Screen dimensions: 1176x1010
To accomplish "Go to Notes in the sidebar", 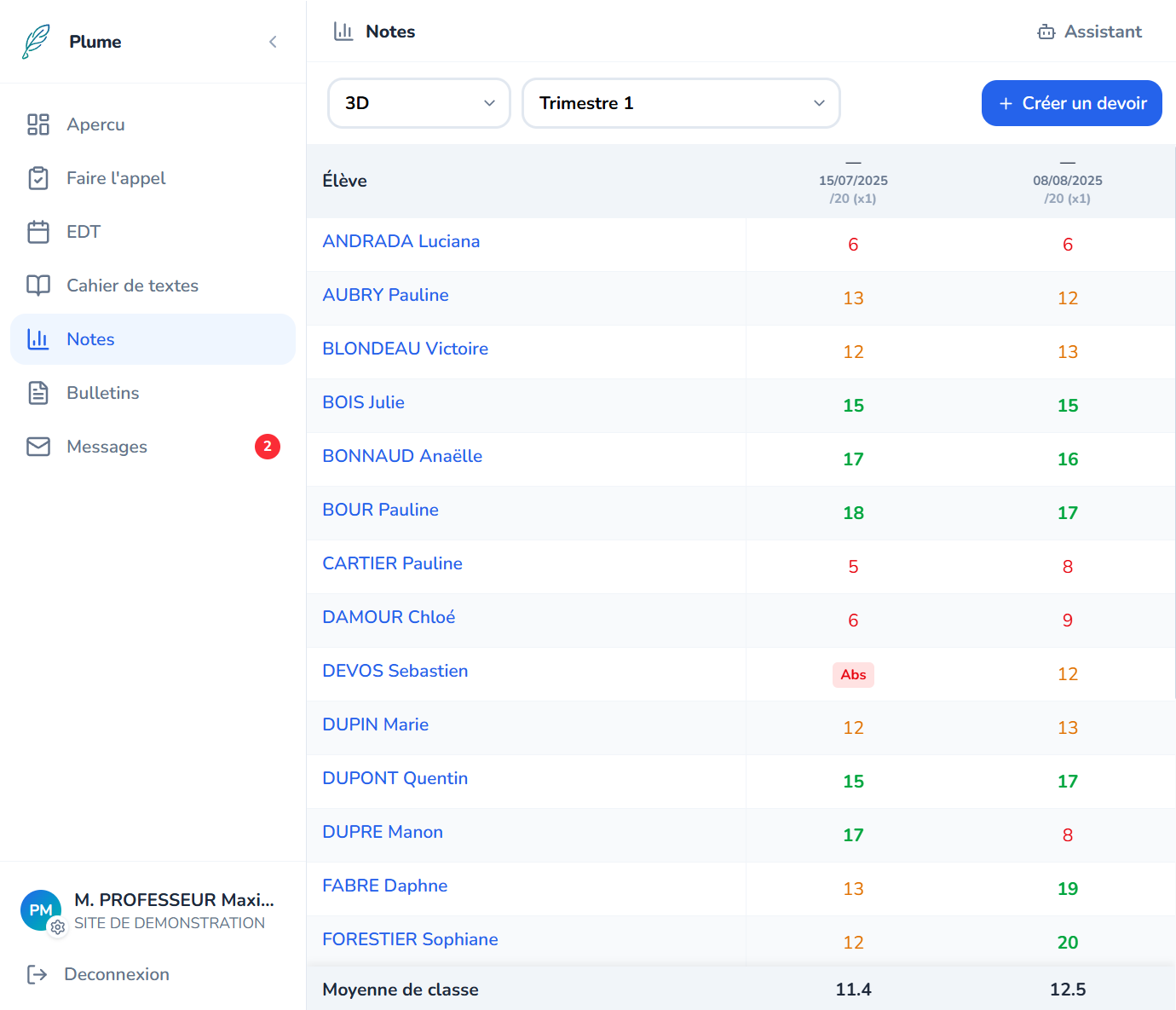I will [x=90, y=339].
